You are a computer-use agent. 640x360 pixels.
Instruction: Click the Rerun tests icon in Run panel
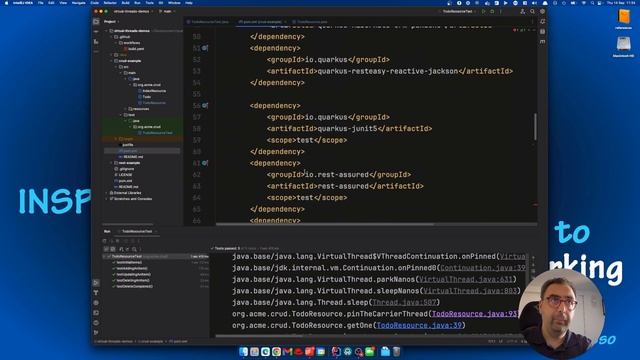click(x=104, y=241)
